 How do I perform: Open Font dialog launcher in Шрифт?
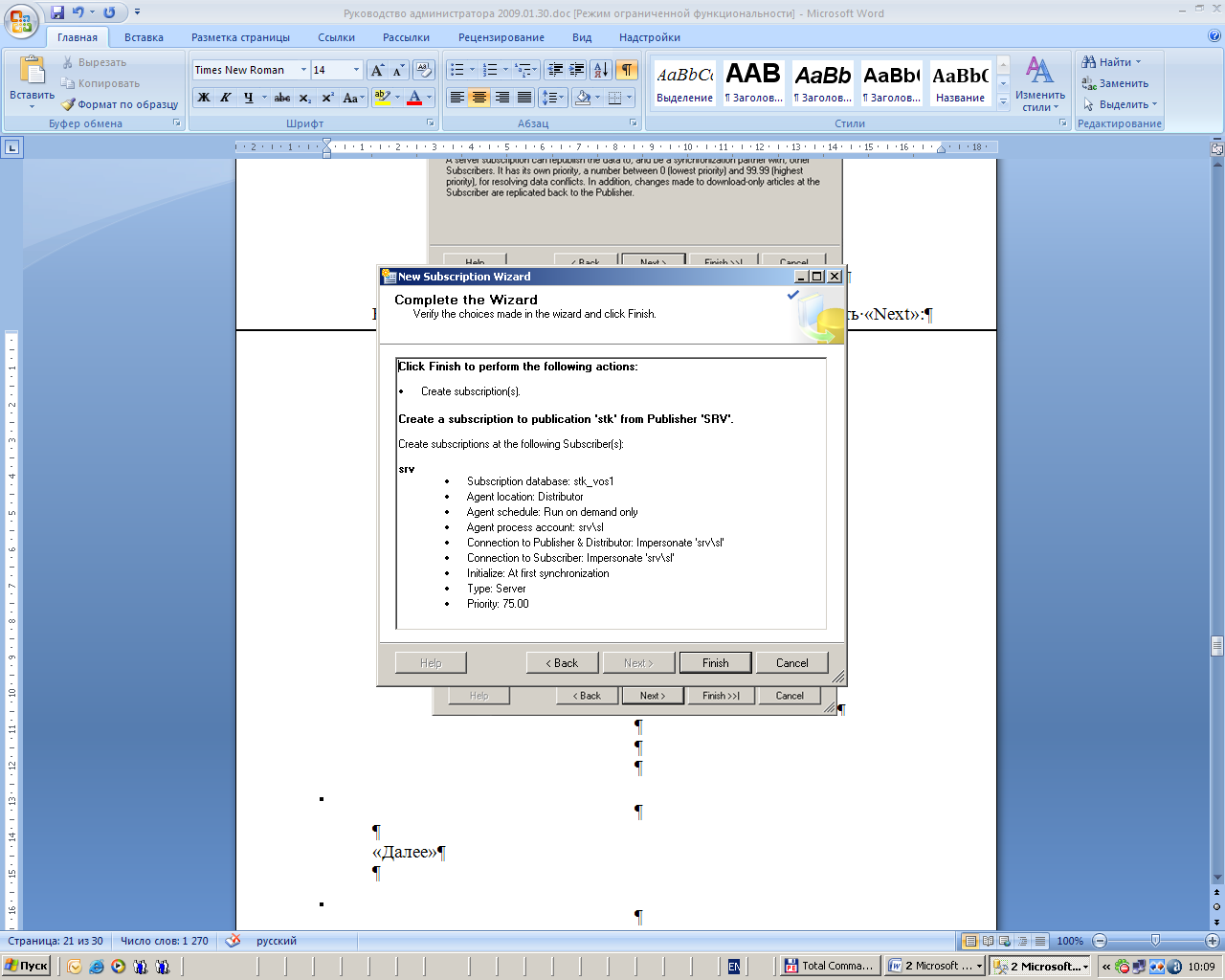pos(430,123)
